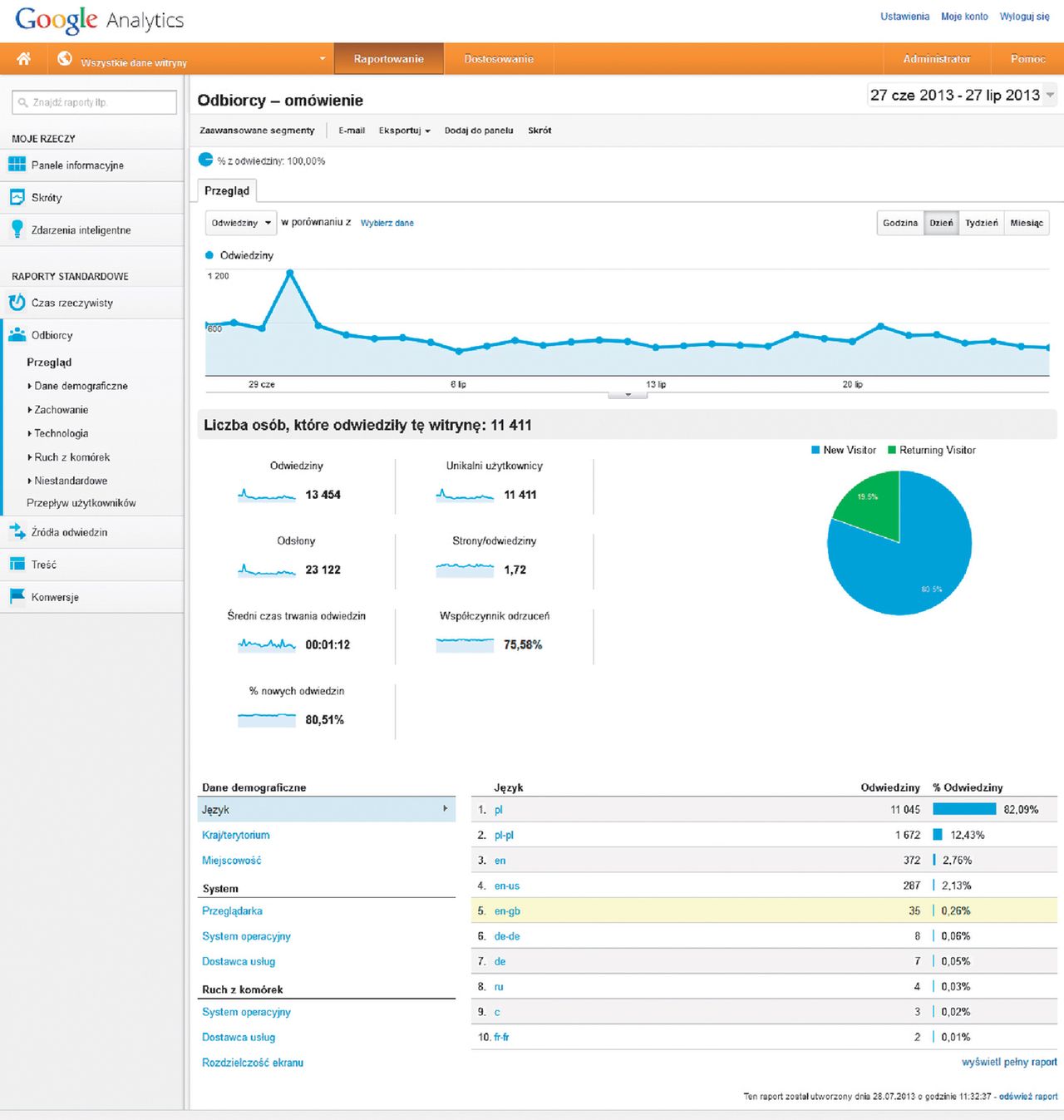Click wyświetl pełny raport link

pyautogui.click(x=1009, y=1062)
